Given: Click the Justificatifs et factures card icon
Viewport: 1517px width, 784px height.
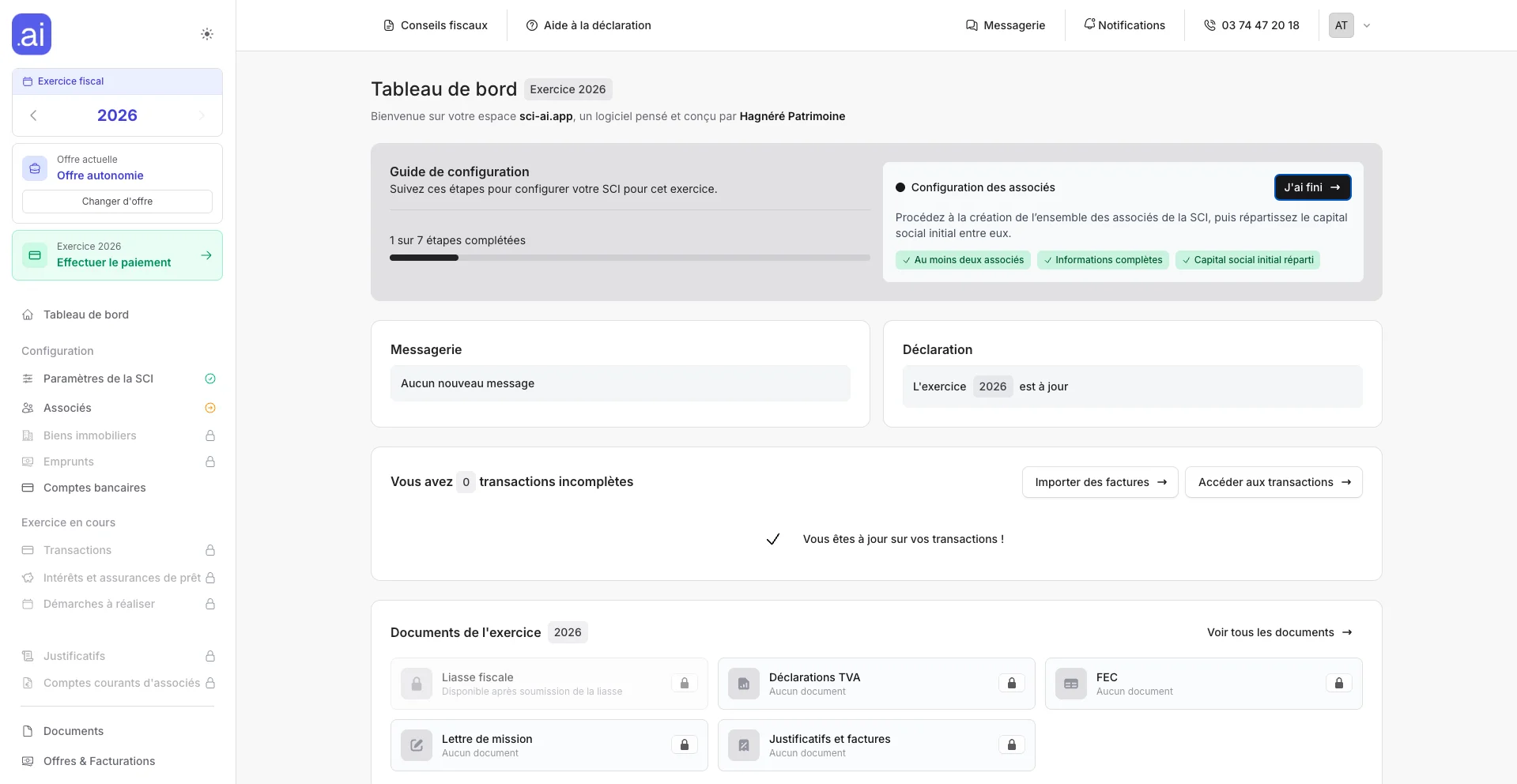Looking at the screenshot, I should pos(744,745).
